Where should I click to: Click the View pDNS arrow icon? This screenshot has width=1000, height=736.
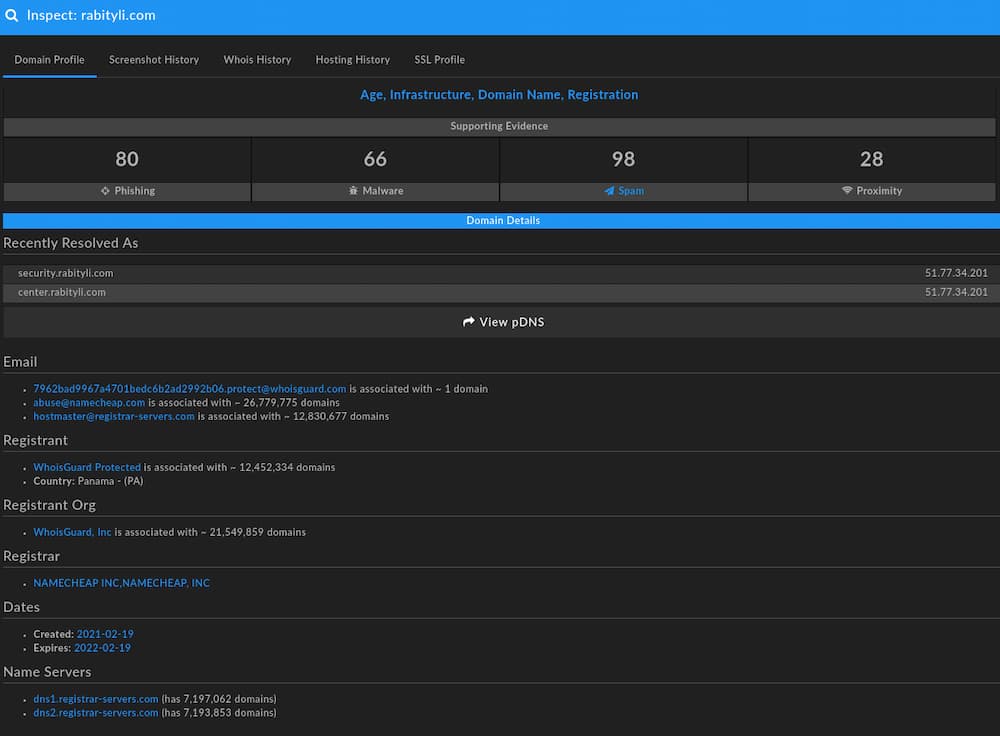(x=469, y=322)
